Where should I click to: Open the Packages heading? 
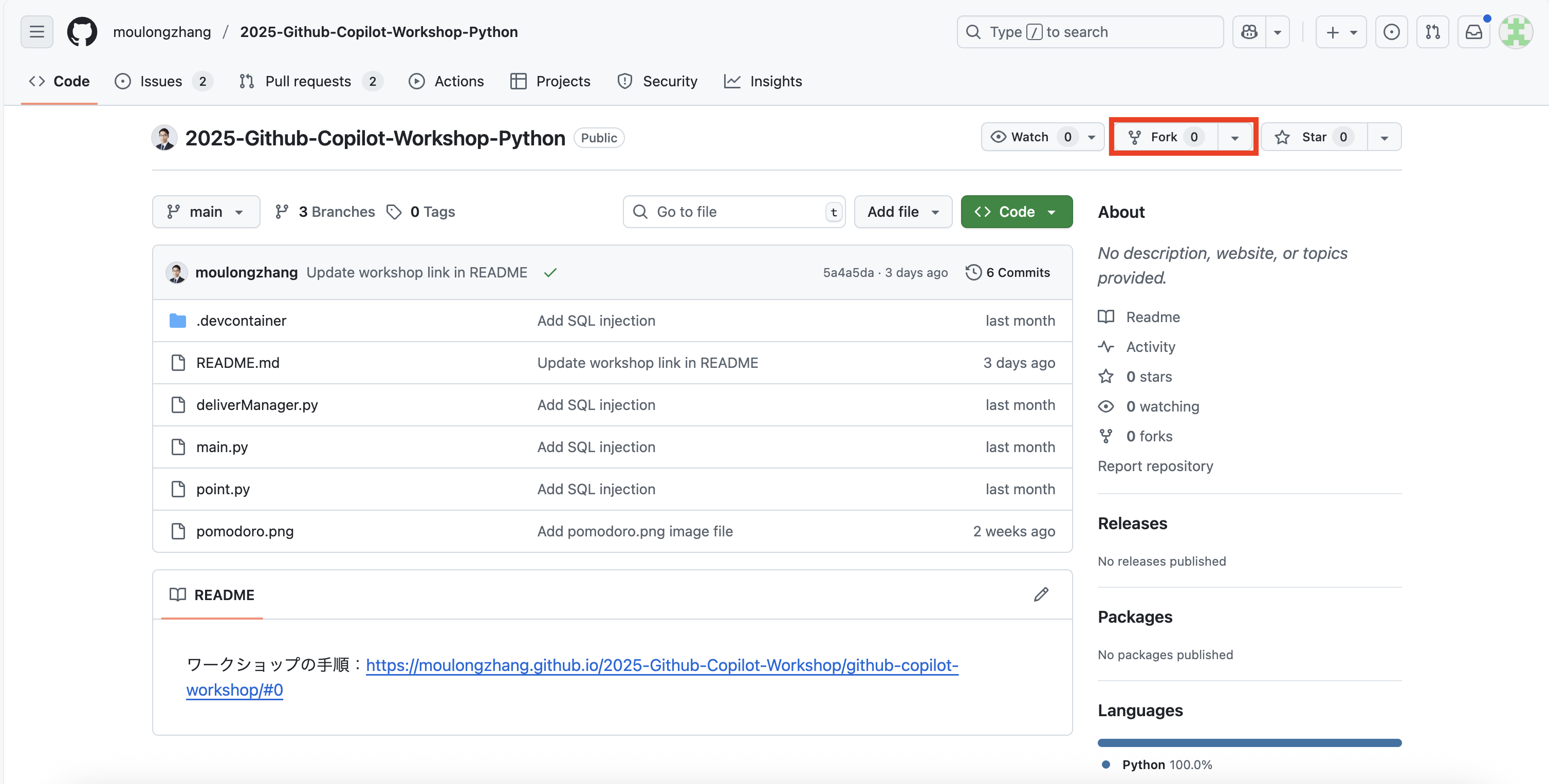pyautogui.click(x=1135, y=617)
